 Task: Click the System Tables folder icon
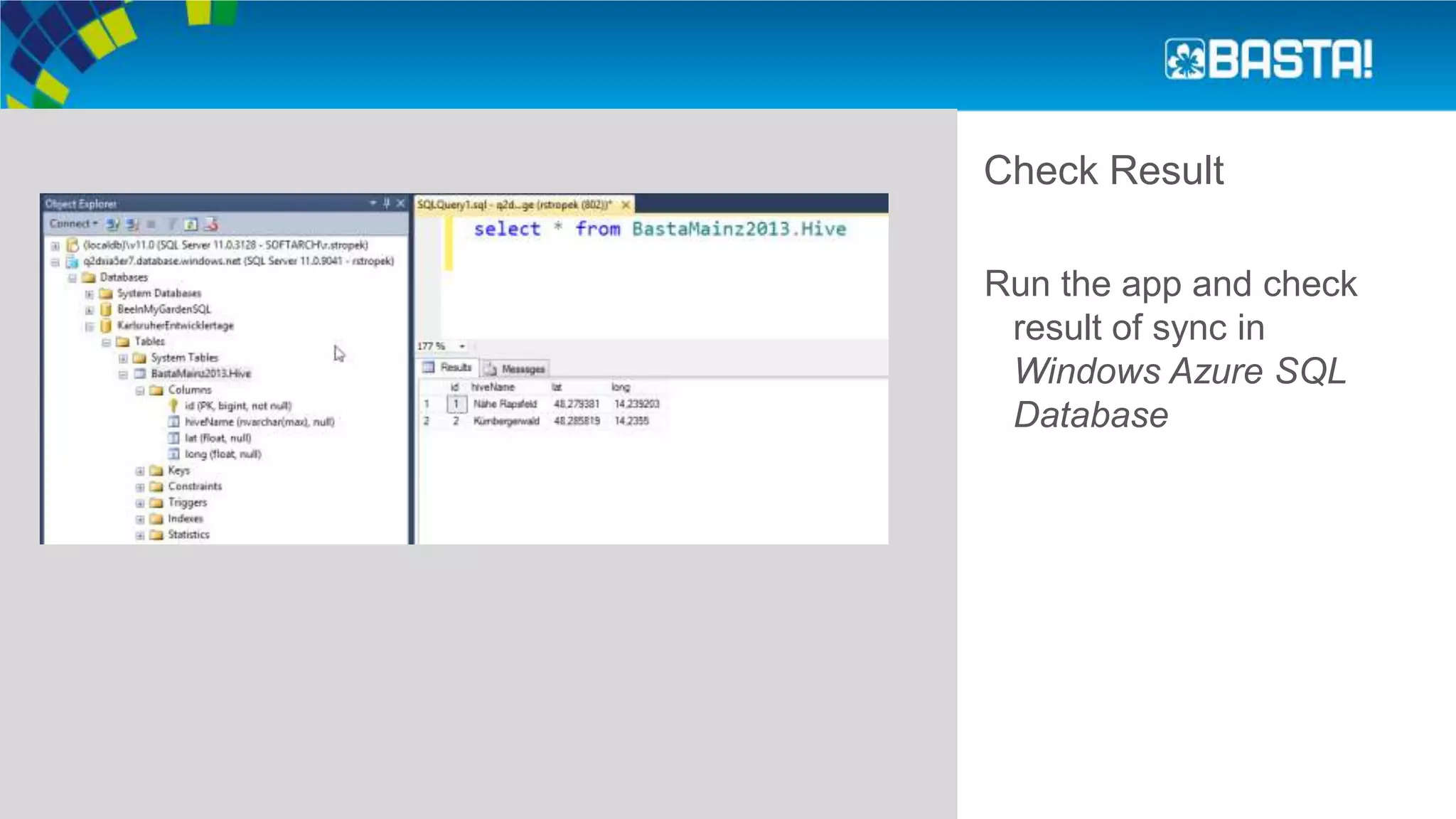pyautogui.click(x=139, y=358)
